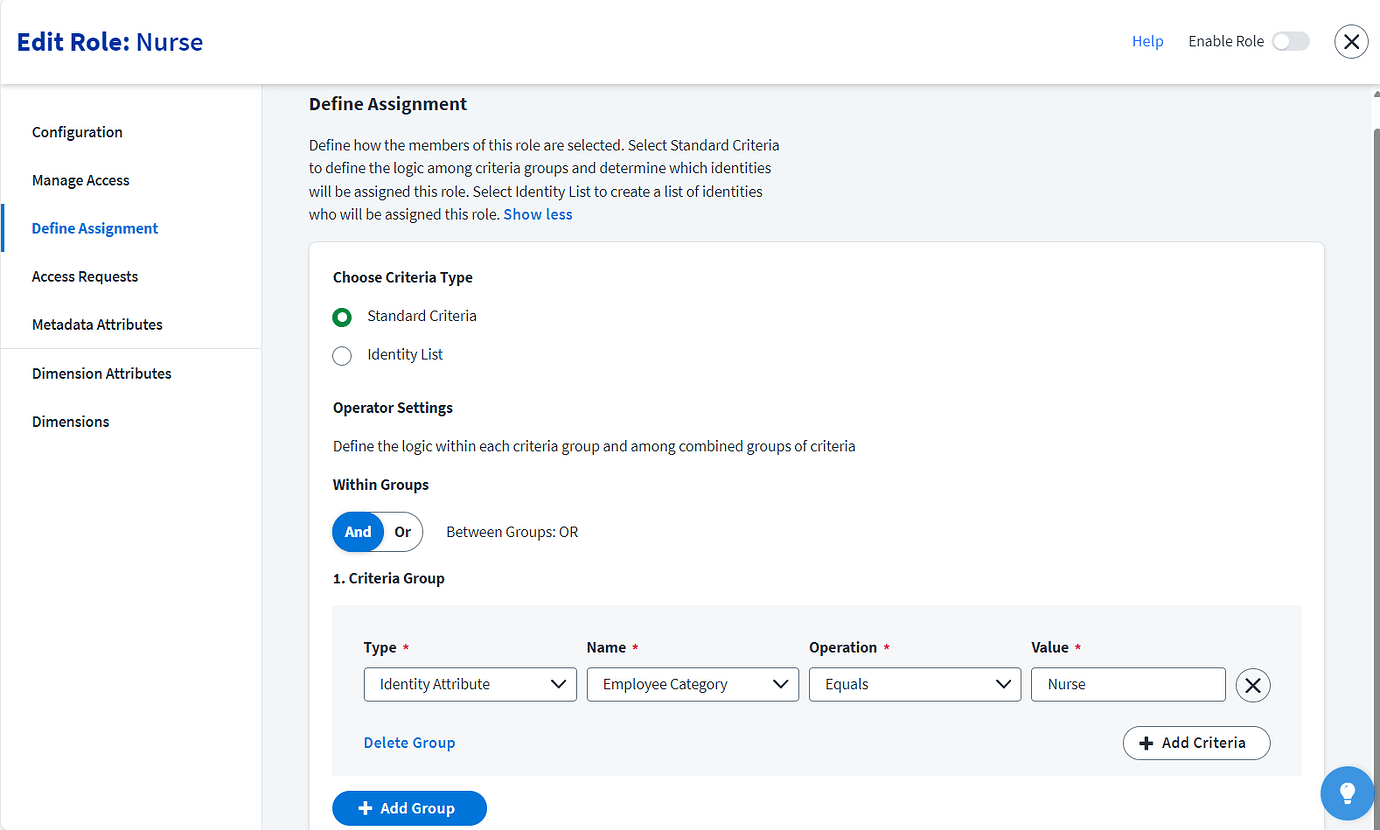Viewport: 1380px width, 830px height.
Task: Delete the first criteria group
Action: point(409,742)
